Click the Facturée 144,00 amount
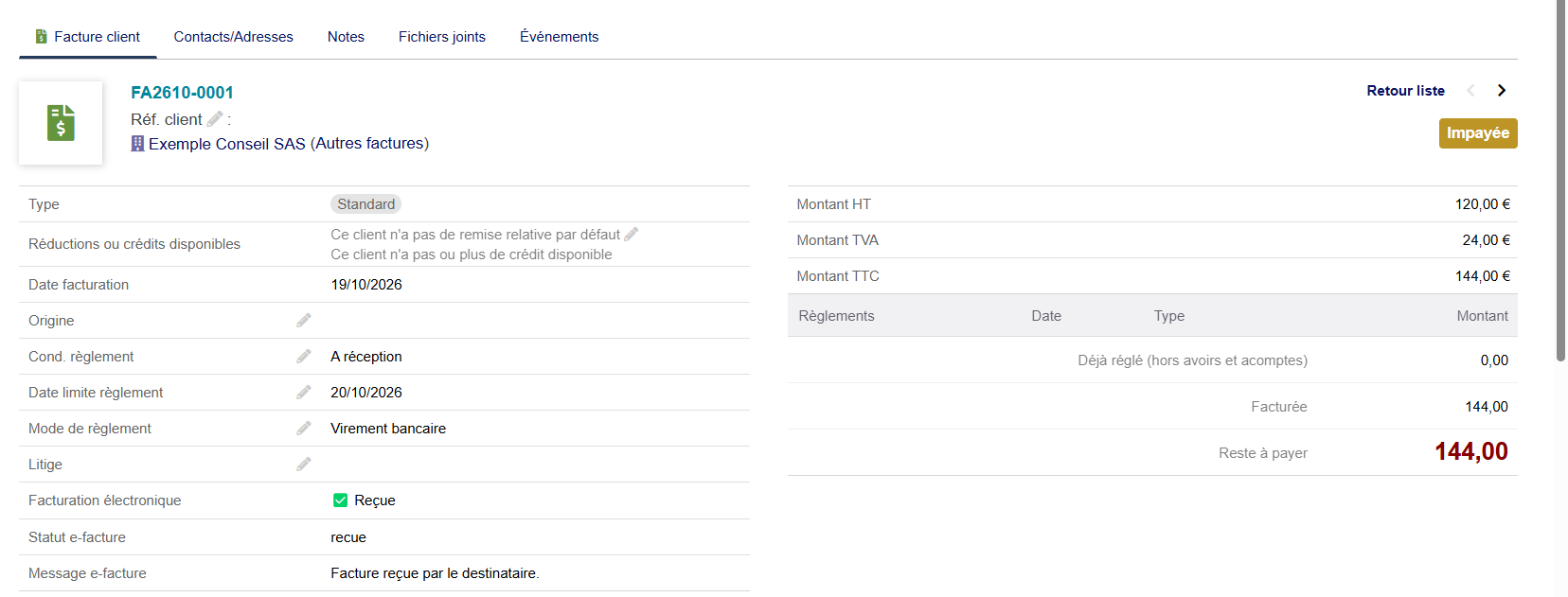Screen dimensions: 1568x597 click(x=1486, y=407)
